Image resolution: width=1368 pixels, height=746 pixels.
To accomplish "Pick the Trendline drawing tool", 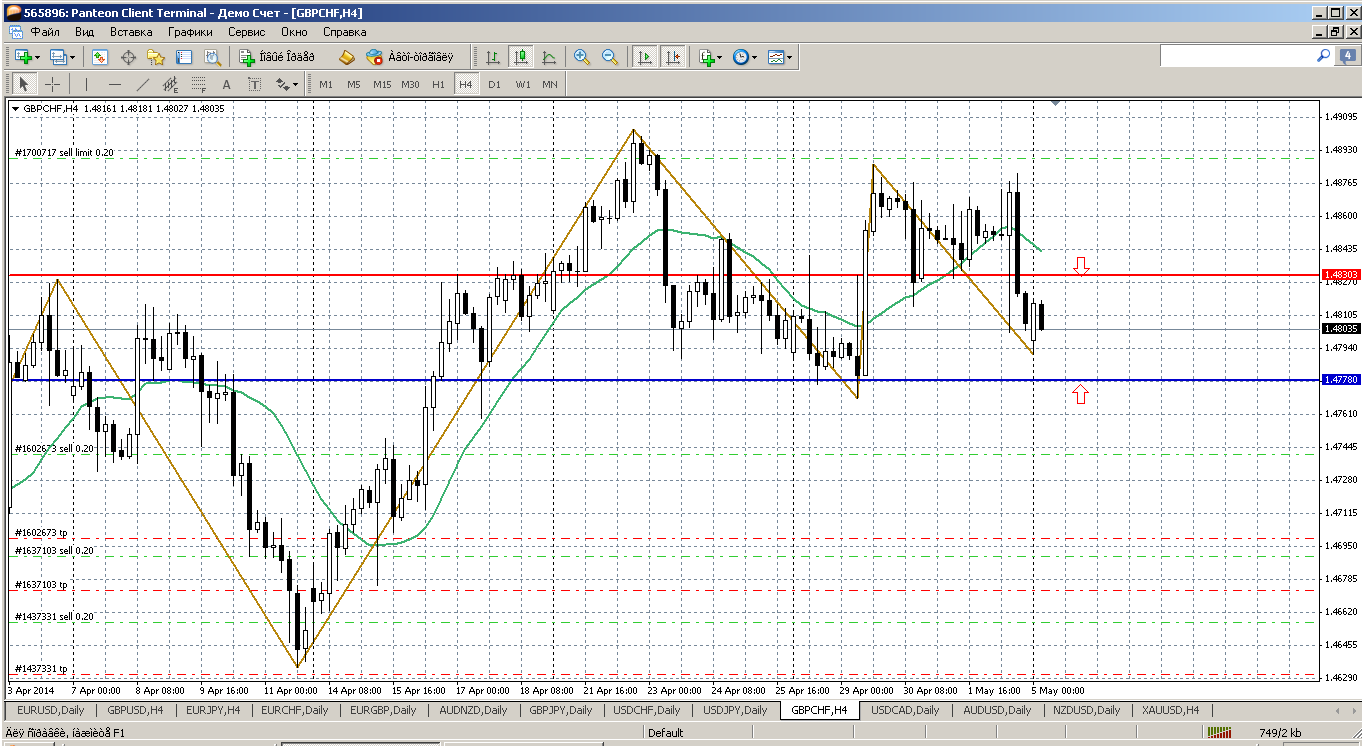I will [x=143, y=84].
